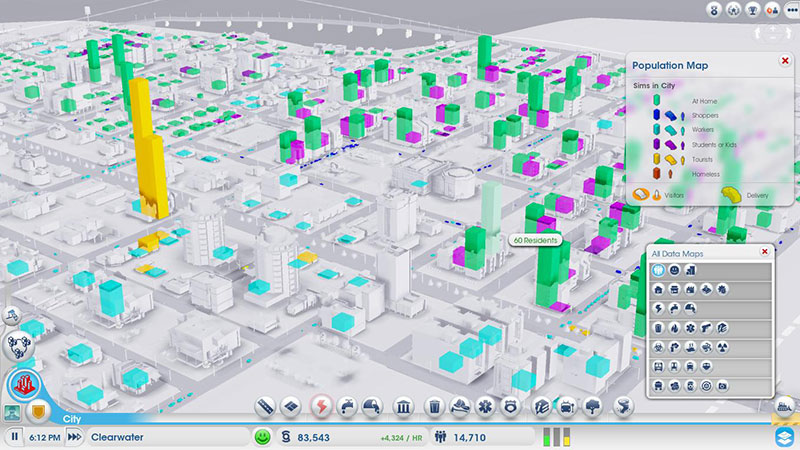Click the City label tab

tap(72, 419)
